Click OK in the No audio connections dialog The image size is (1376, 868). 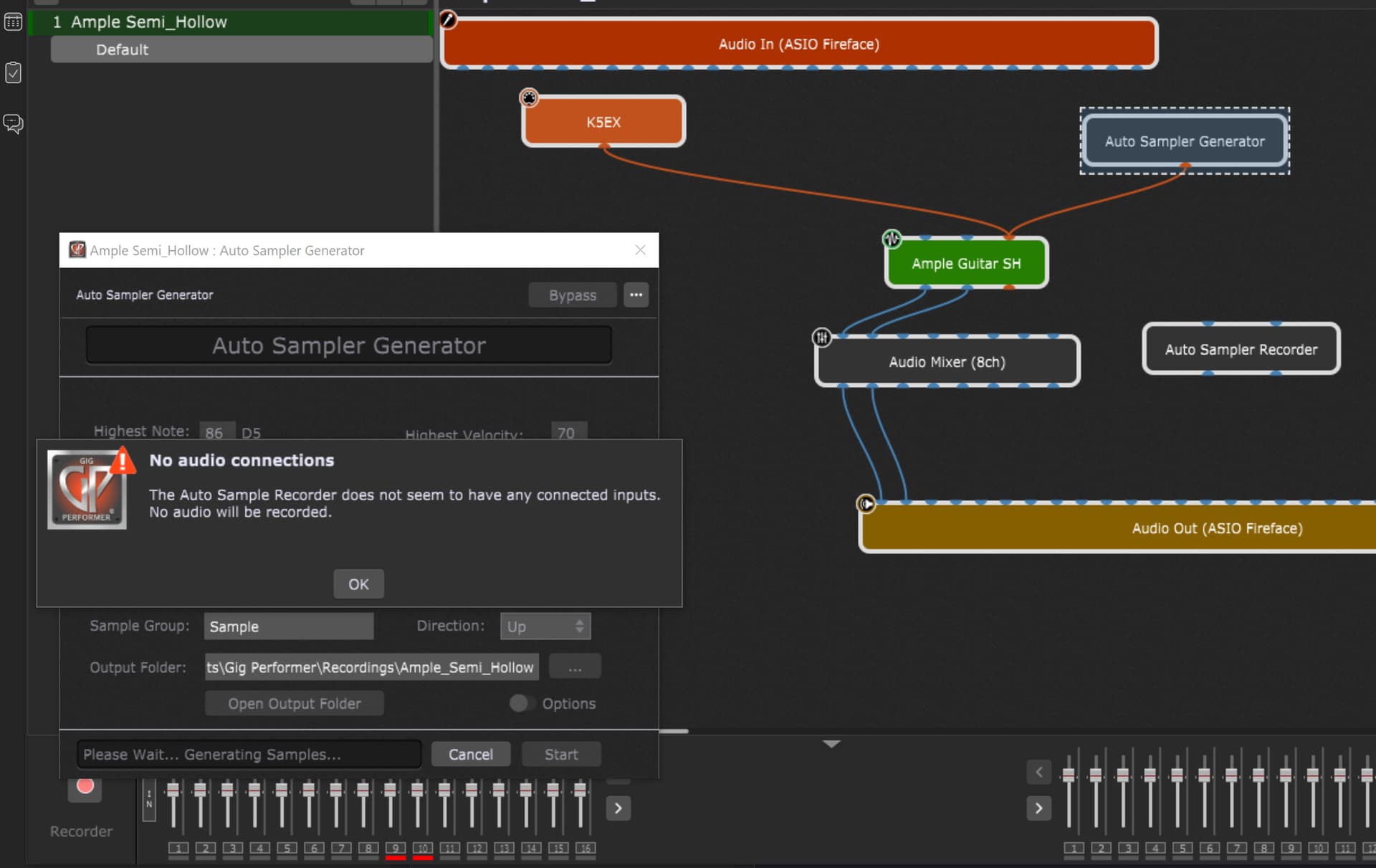[358, 584]
